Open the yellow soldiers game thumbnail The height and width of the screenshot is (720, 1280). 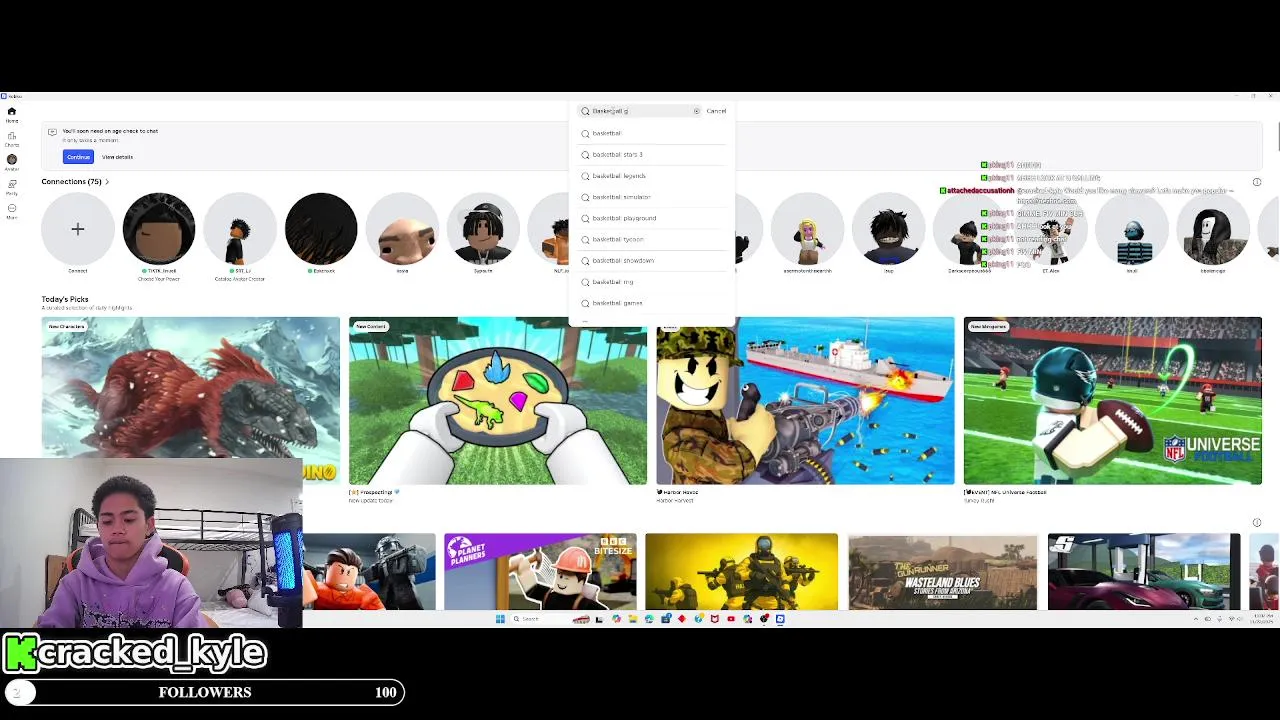click(741, 572)
